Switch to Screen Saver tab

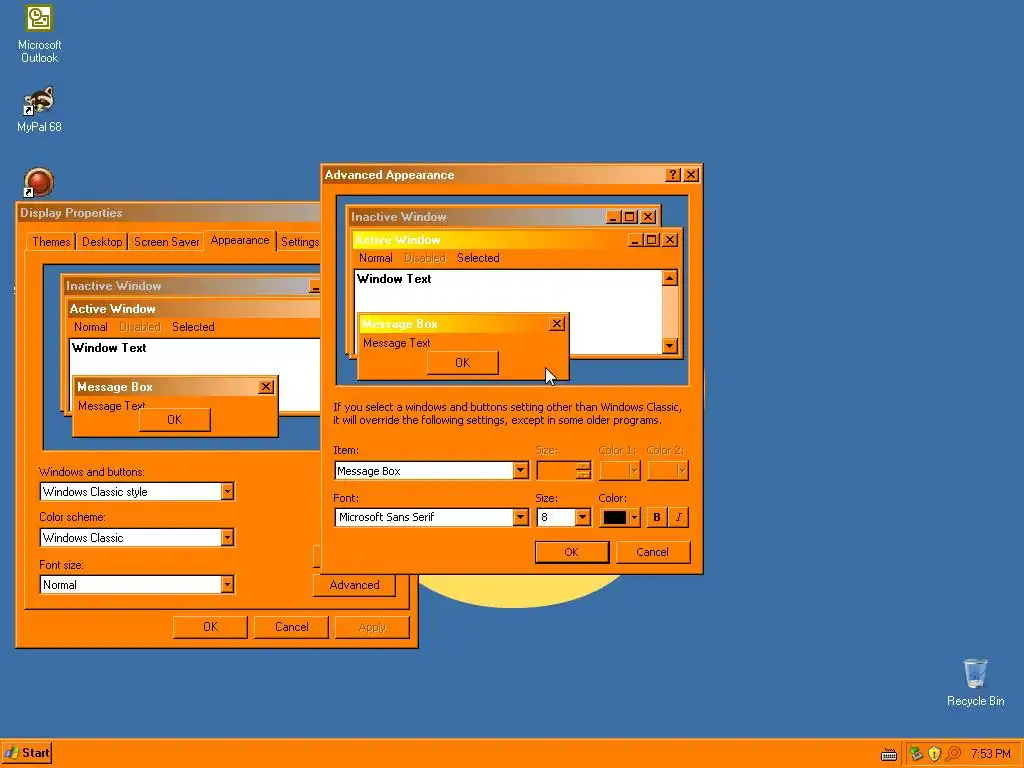coord(167,242)
